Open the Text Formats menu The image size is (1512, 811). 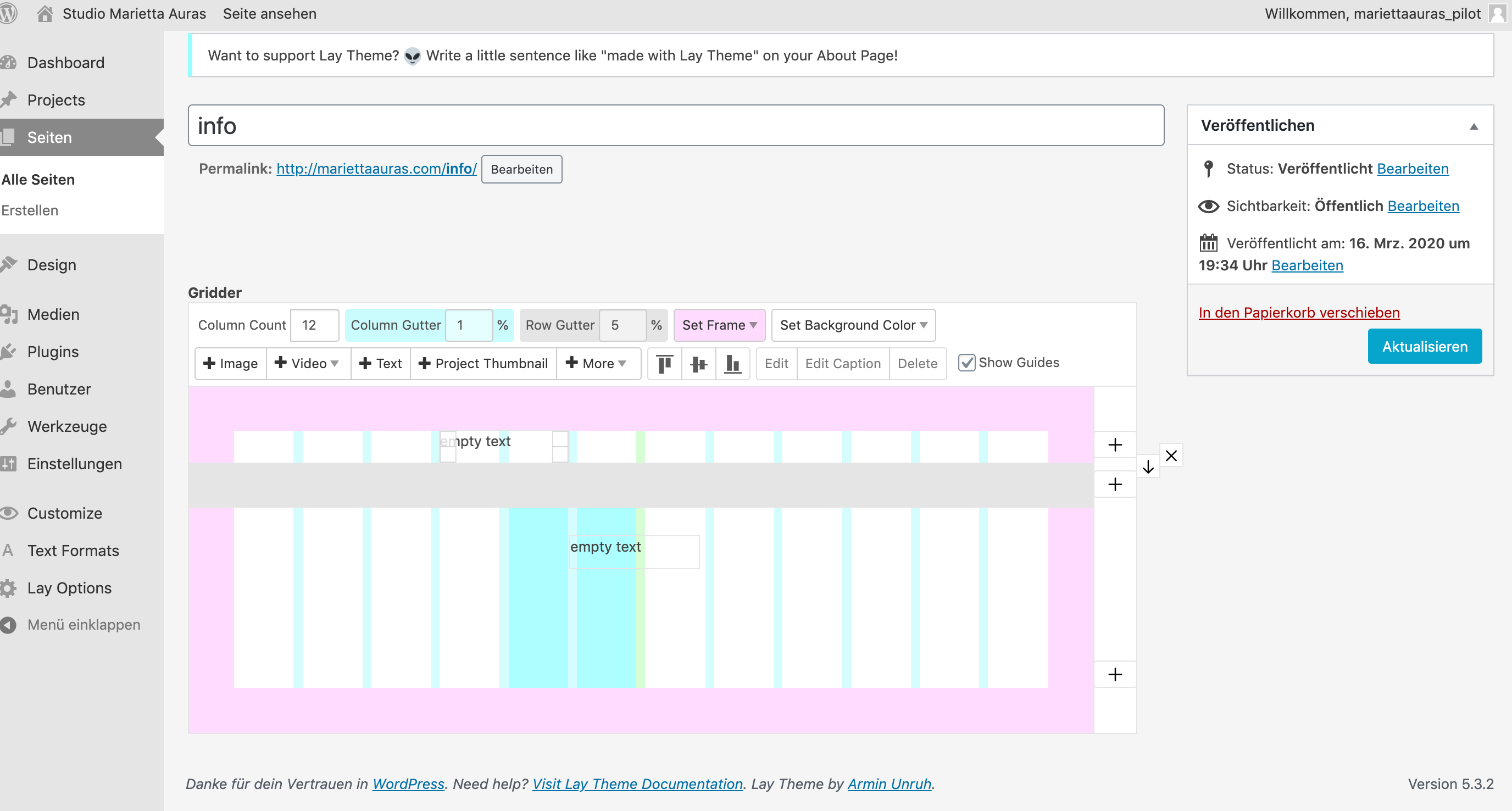[x=74, y=551]
